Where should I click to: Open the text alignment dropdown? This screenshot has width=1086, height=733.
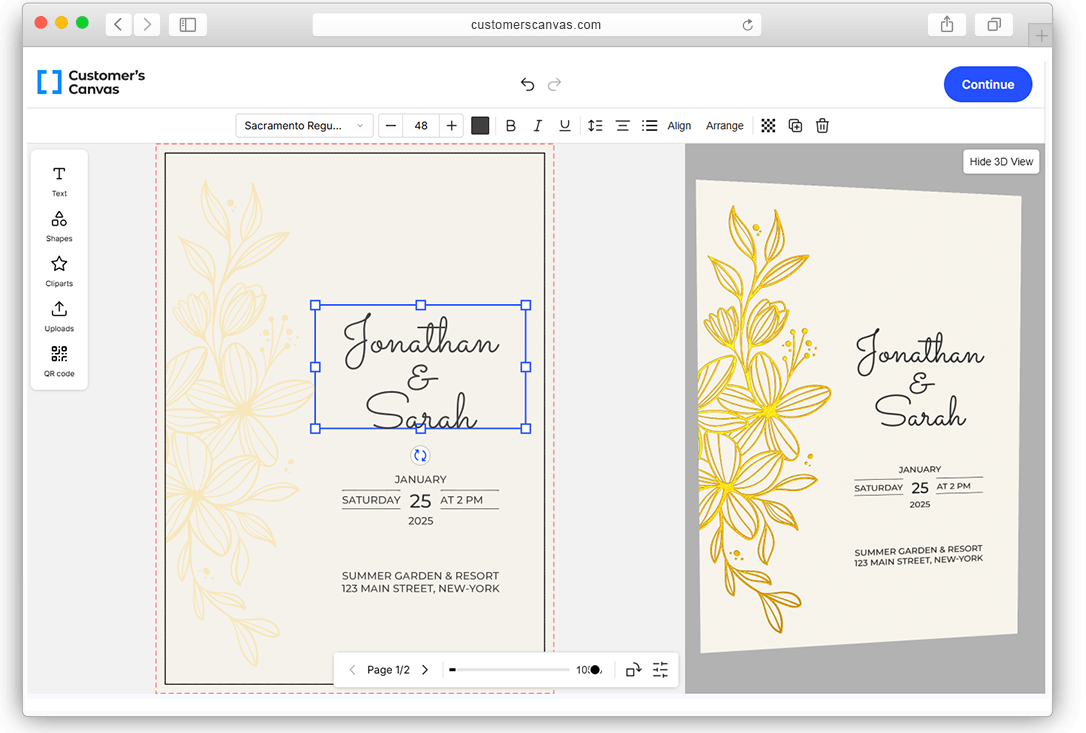(x=622, y=126)
